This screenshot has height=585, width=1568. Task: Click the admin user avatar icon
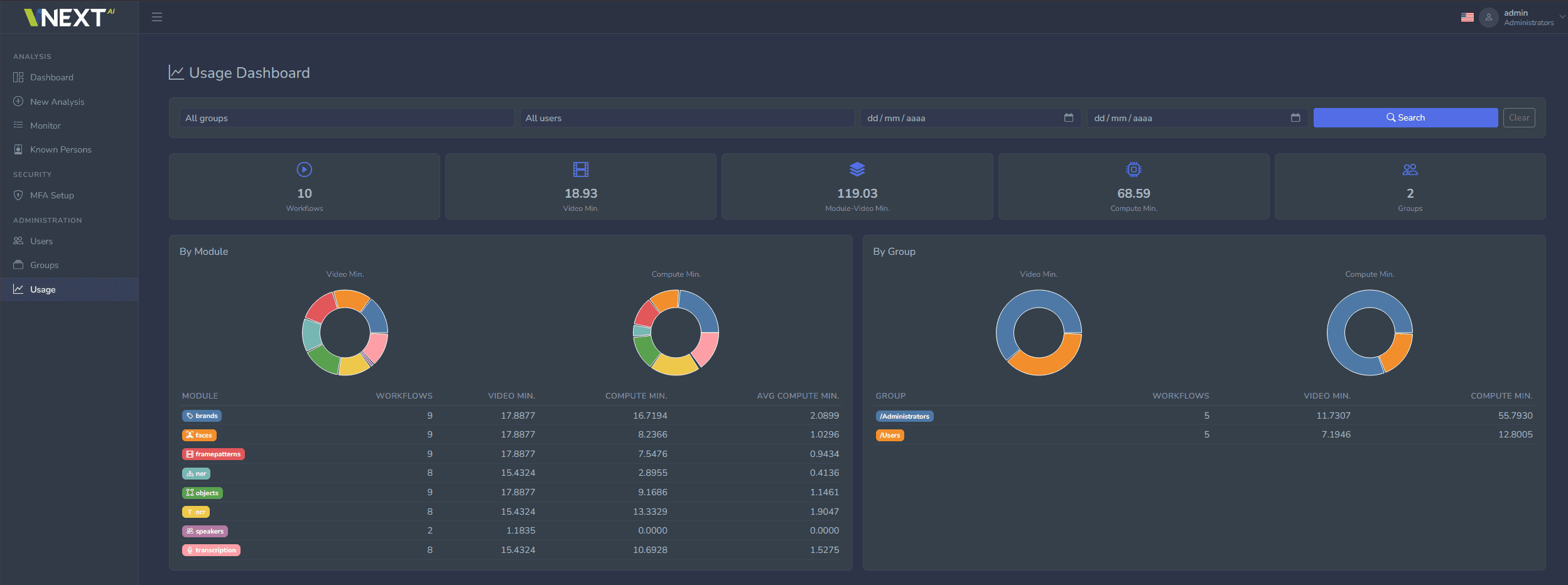(1488, 18)
